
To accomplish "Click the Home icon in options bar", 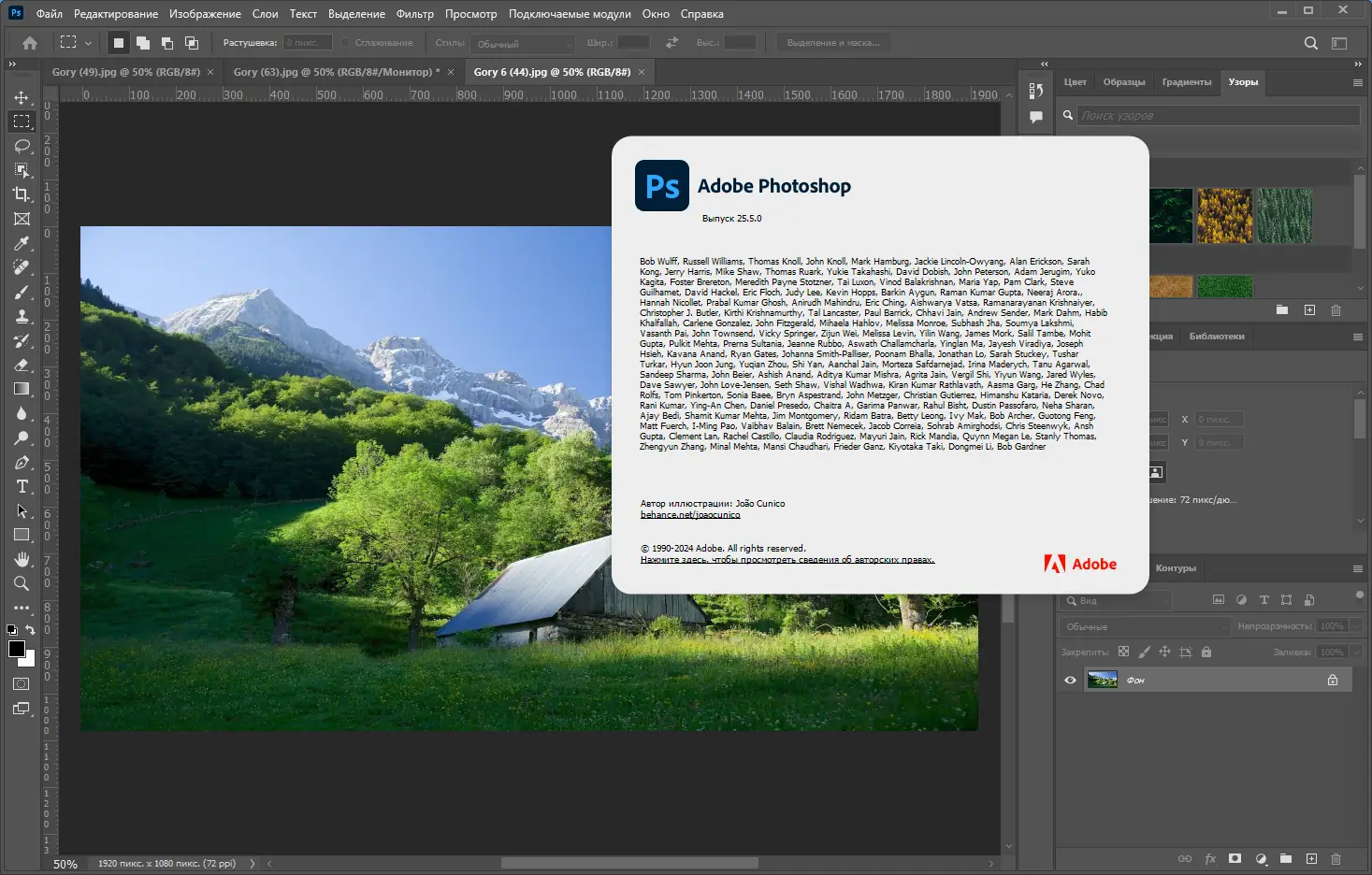I will click(30, 43).
